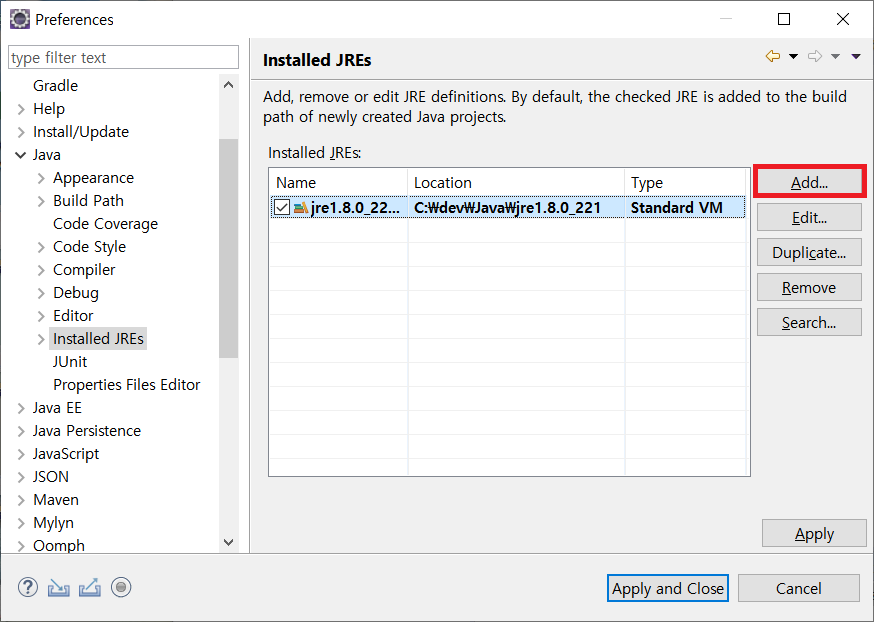Select the Build Path tree item
The height and width of the screenshot is (622, 874).
tap(88, 201)
